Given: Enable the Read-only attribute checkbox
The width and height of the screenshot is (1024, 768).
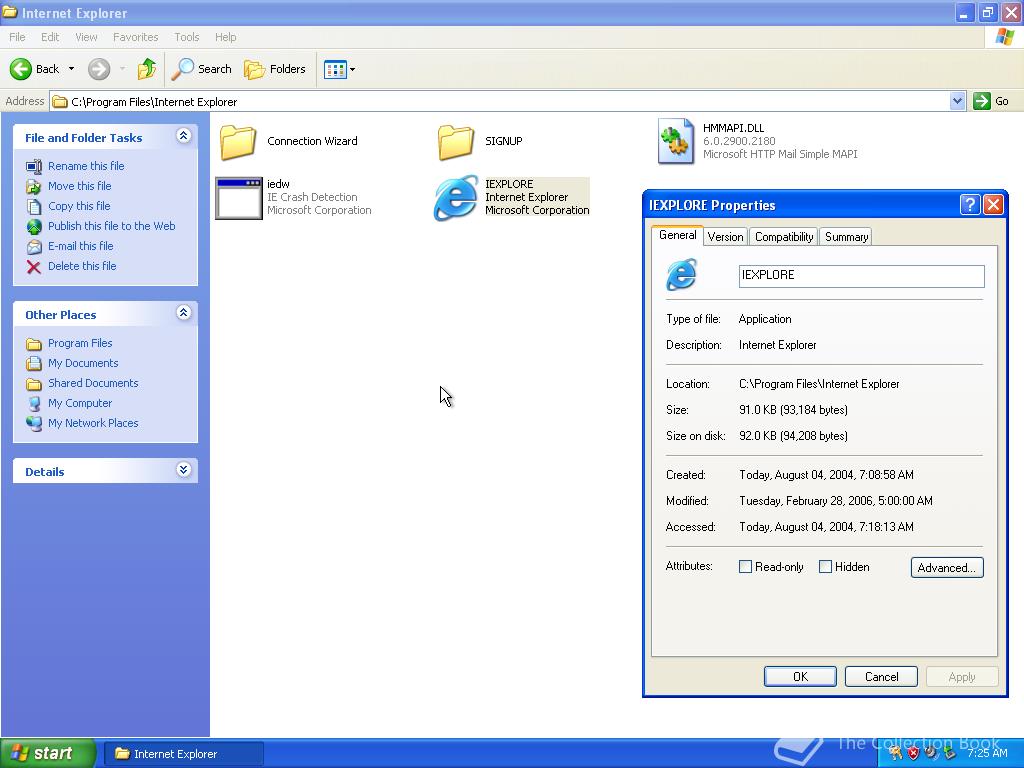Looking at the screenshot, I should [745, 567].
